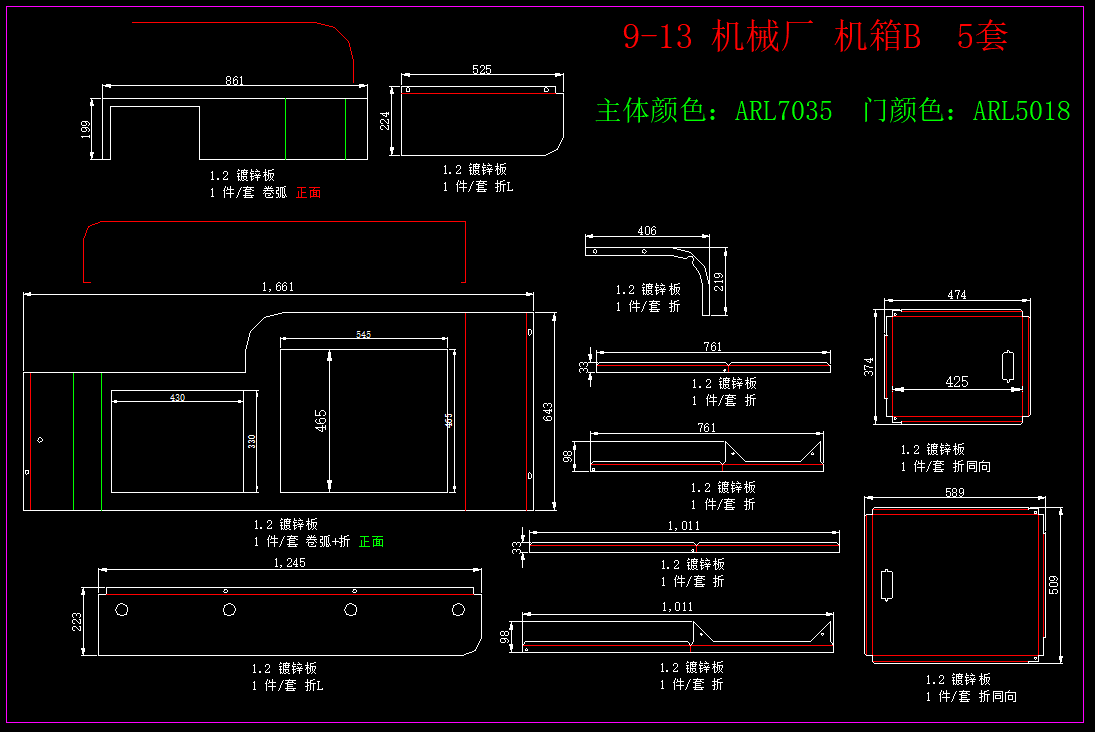Select the green 门颜色 ARL5018 text
This screenshot has width=1095, height=732.
(966, 110)
